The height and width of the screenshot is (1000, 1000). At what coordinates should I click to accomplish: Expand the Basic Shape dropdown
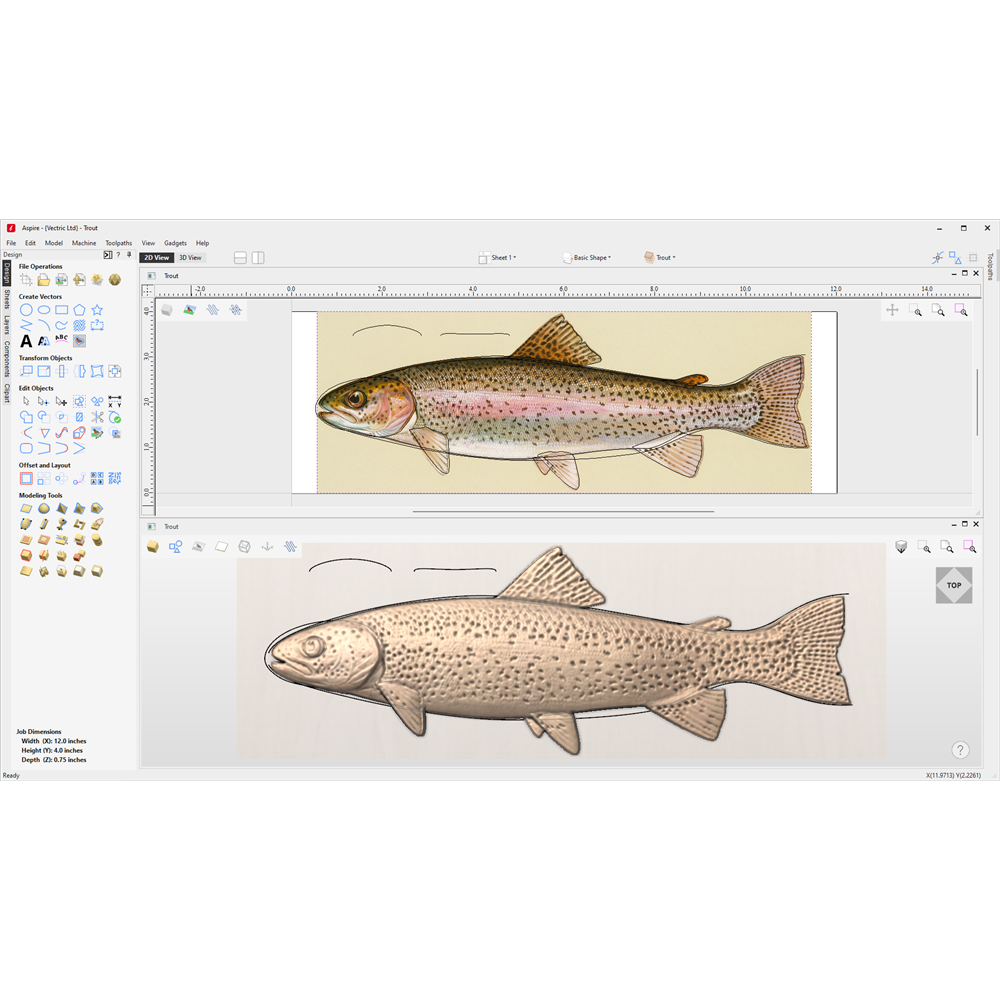point(587,258)
